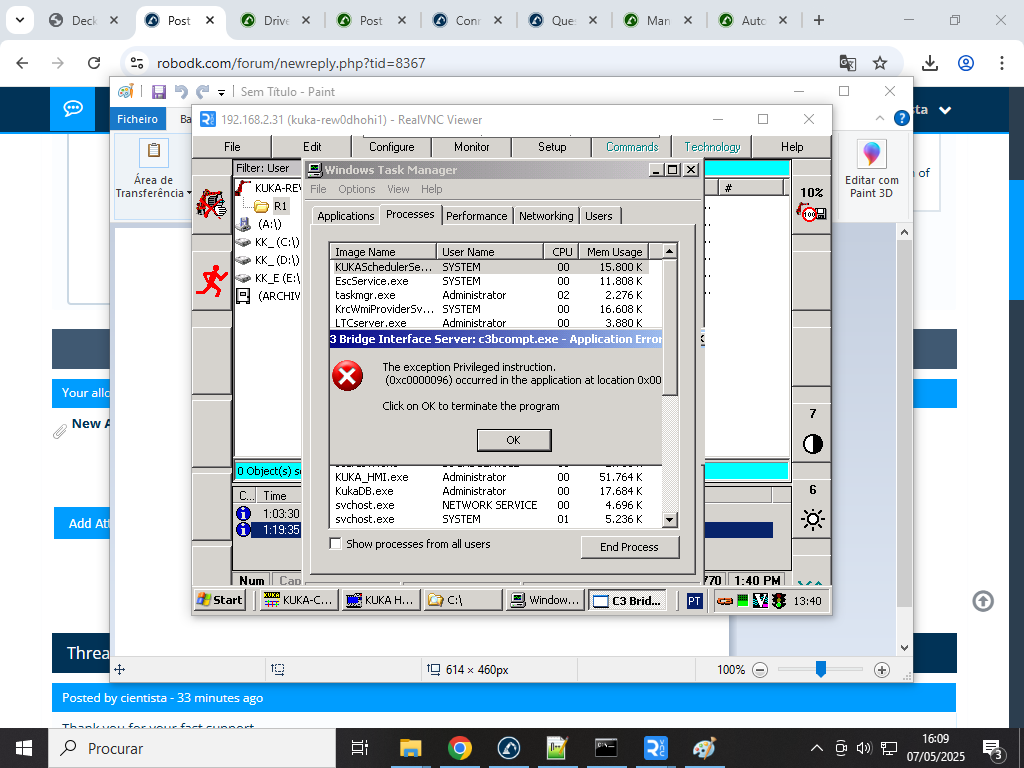The width and height of the screenshot is (1024, 768).
Task: Open Users tab in Task Manager
Action: (x=599, y=216)
